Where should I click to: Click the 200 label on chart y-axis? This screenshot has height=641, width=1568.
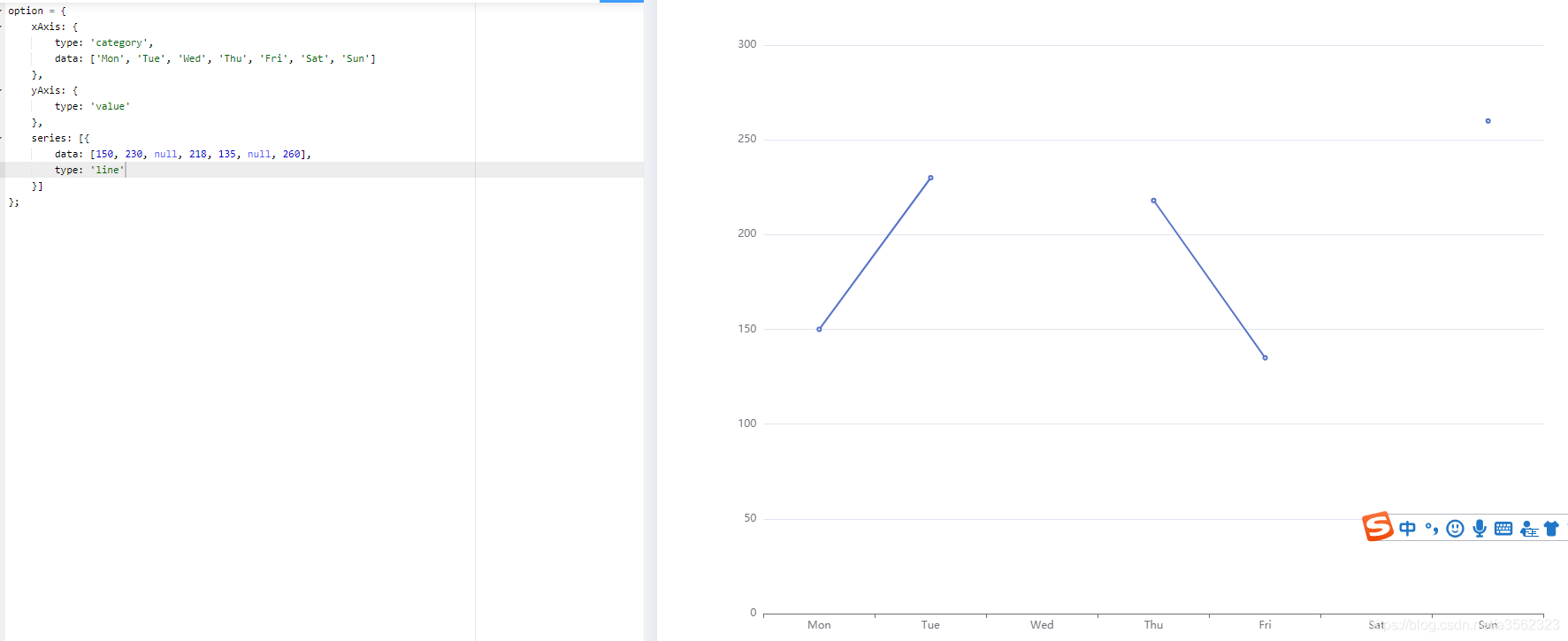tap(747, 233)
